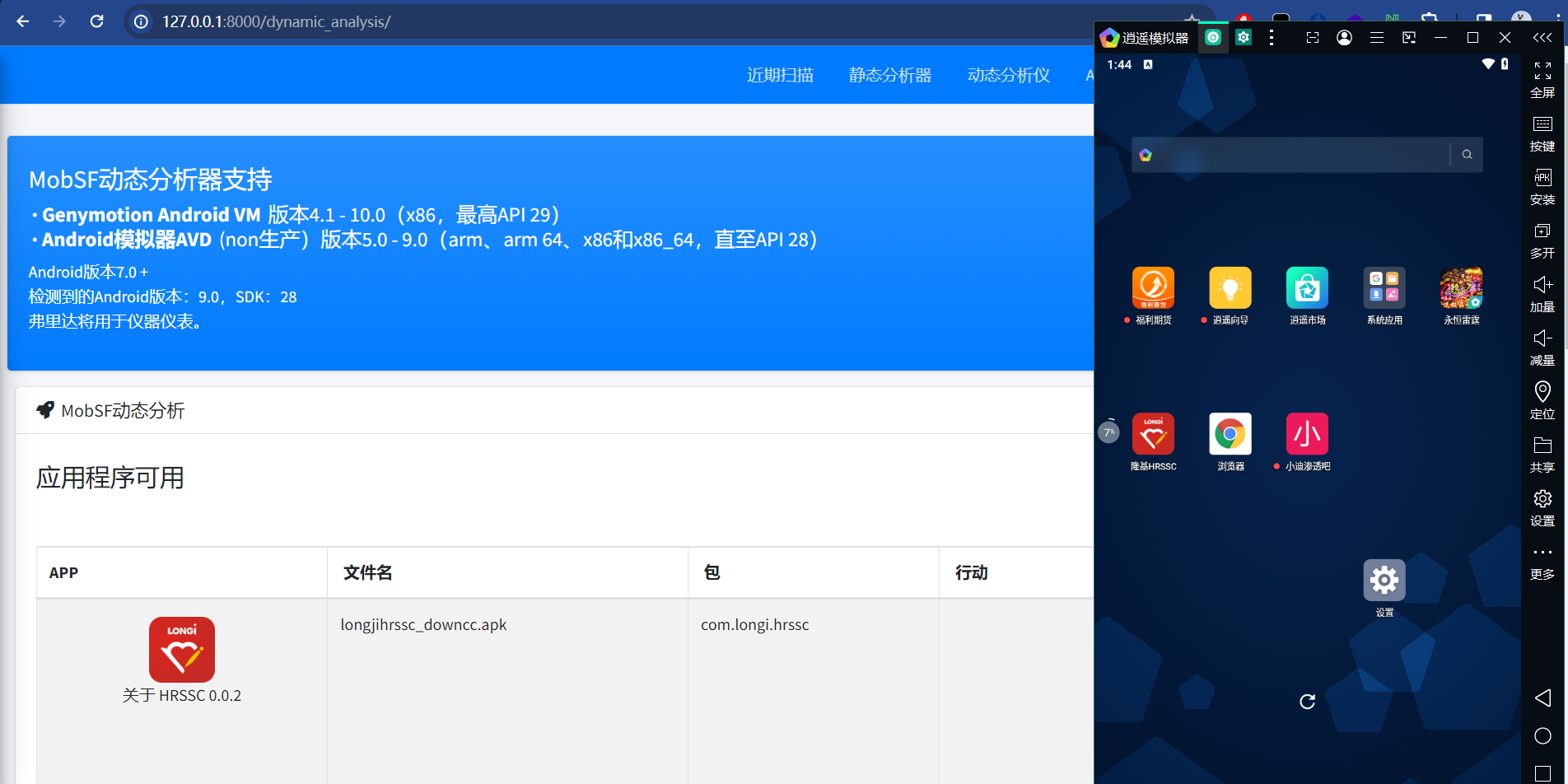Tap the Android back triangle button
1568x784 pixels.
tap(1542, 698)
